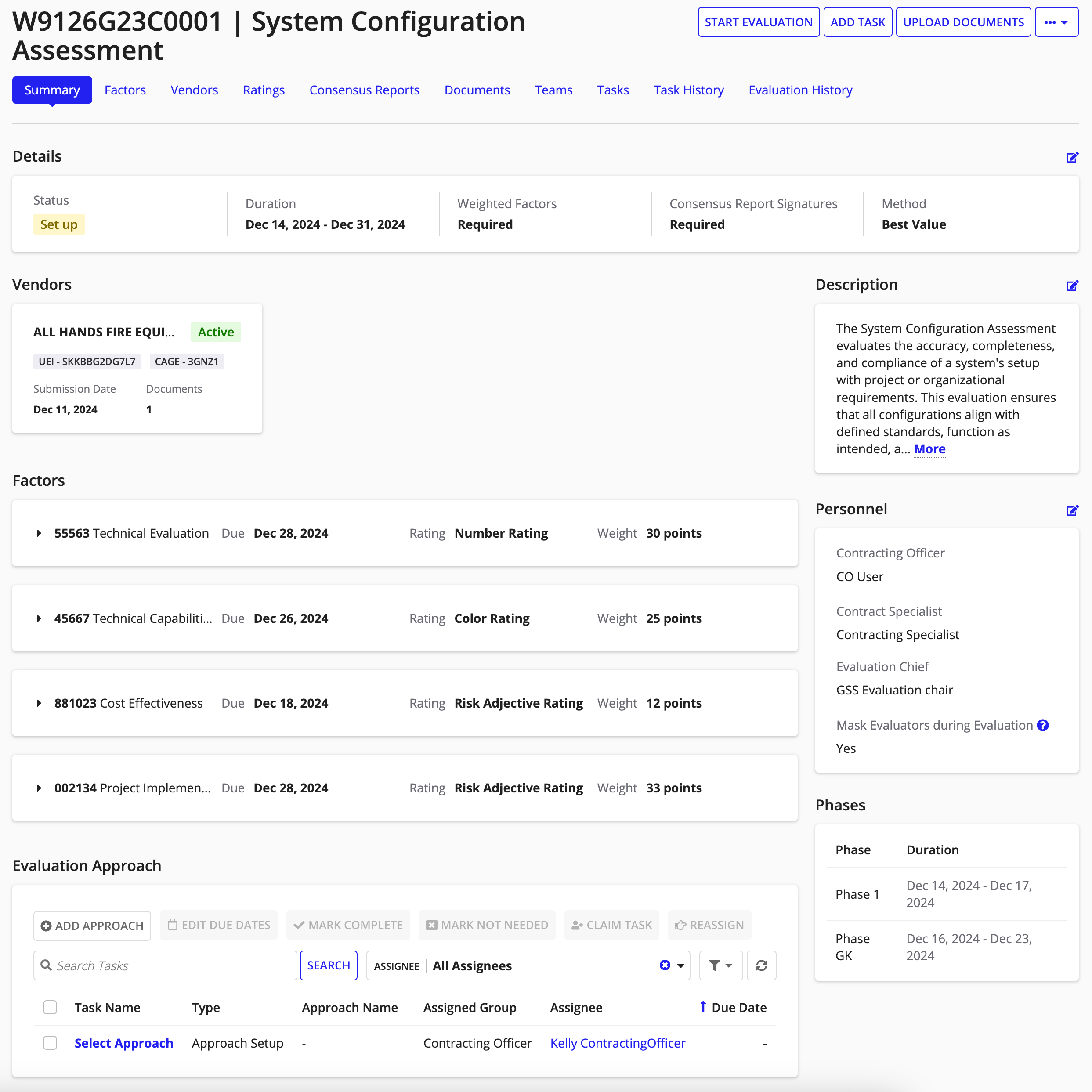Click the Set up status badge
Image resolution: width=1092 pixels, height=1092 pixels.
click(x=59, y=224)
